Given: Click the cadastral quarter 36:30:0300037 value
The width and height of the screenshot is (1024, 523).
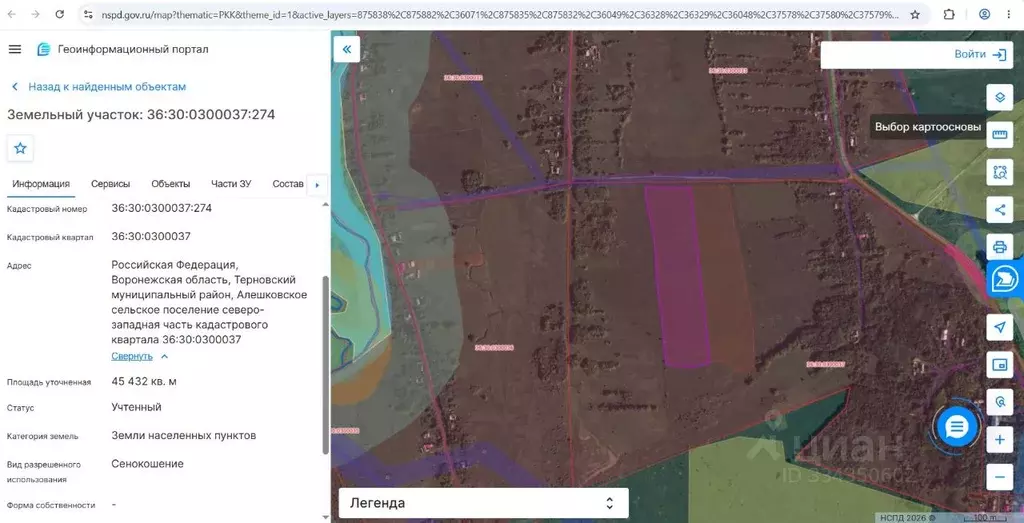Looking at the screenshot, I should (x=151, y=236).
